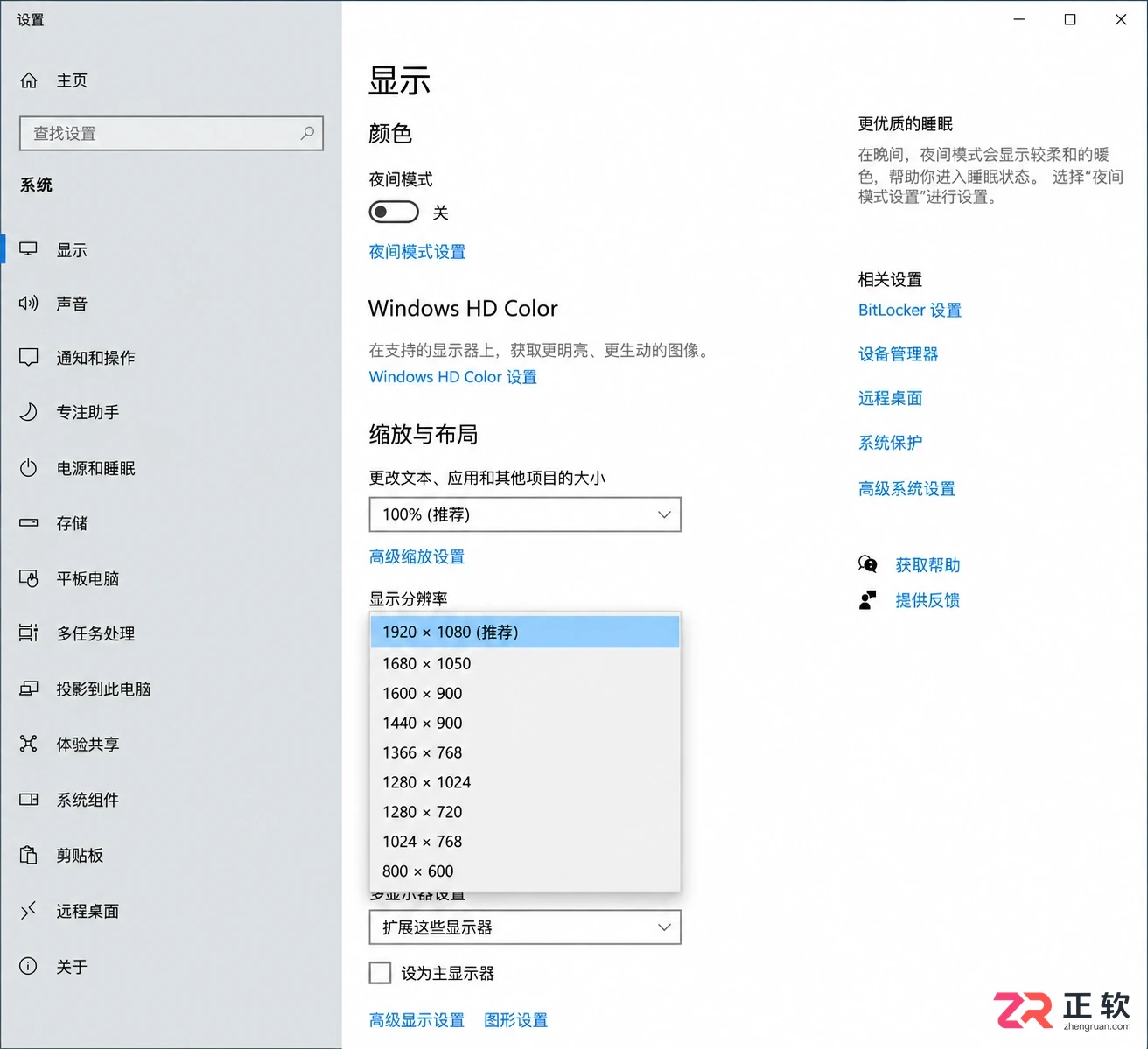Click the multitasking icon next to 多任务处理

[29, 633]
